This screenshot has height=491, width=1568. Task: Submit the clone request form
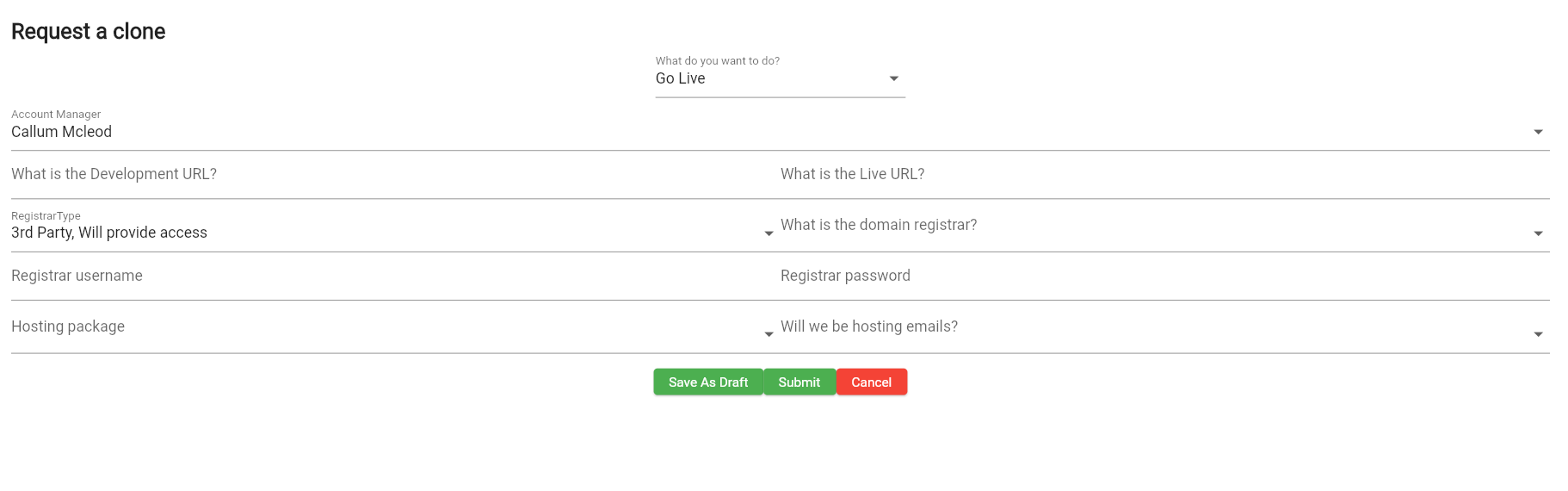tap(799, 382)
